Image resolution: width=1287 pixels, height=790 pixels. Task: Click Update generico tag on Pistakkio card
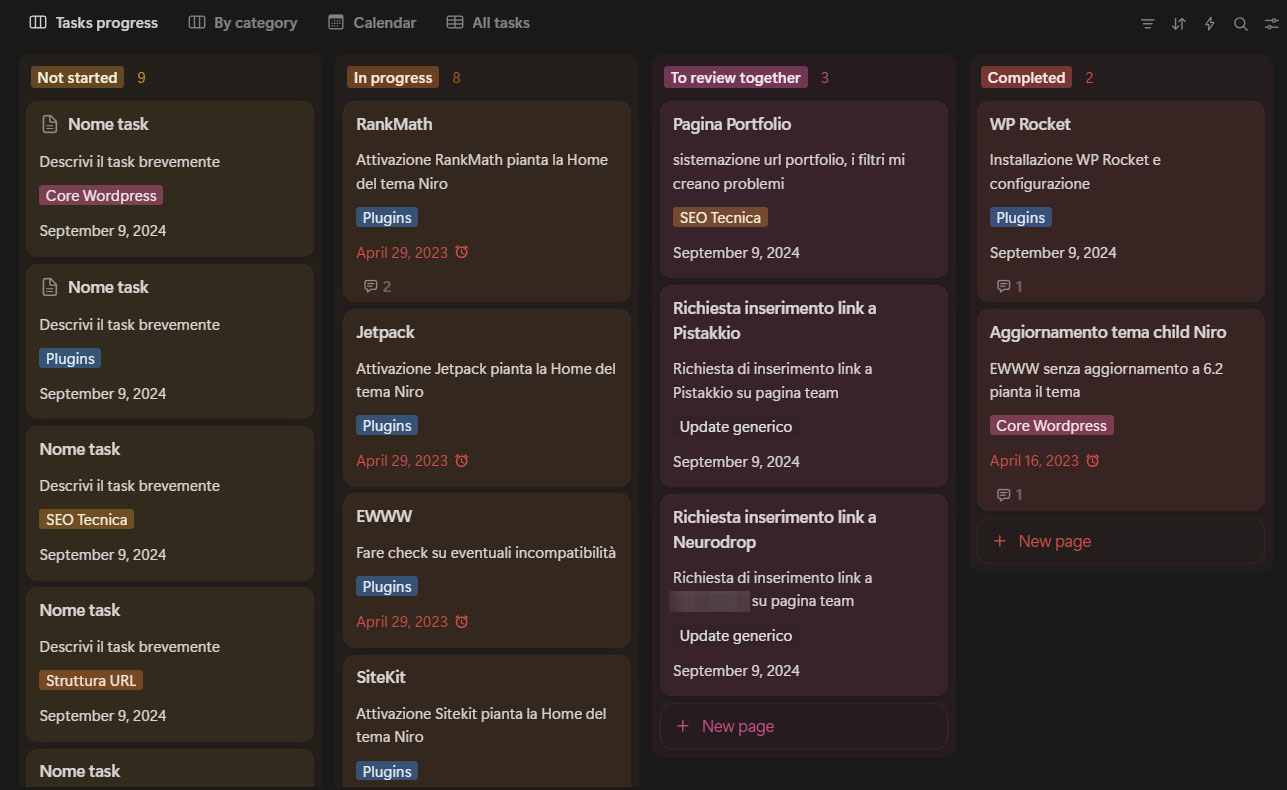[x=736, y=427]
